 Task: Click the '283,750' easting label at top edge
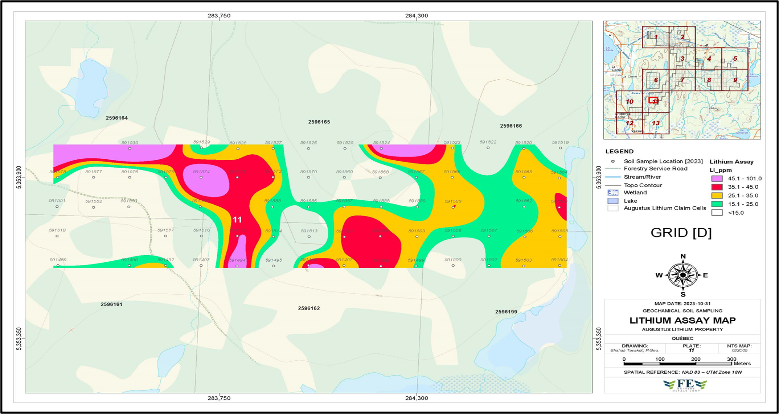point(219,16)
